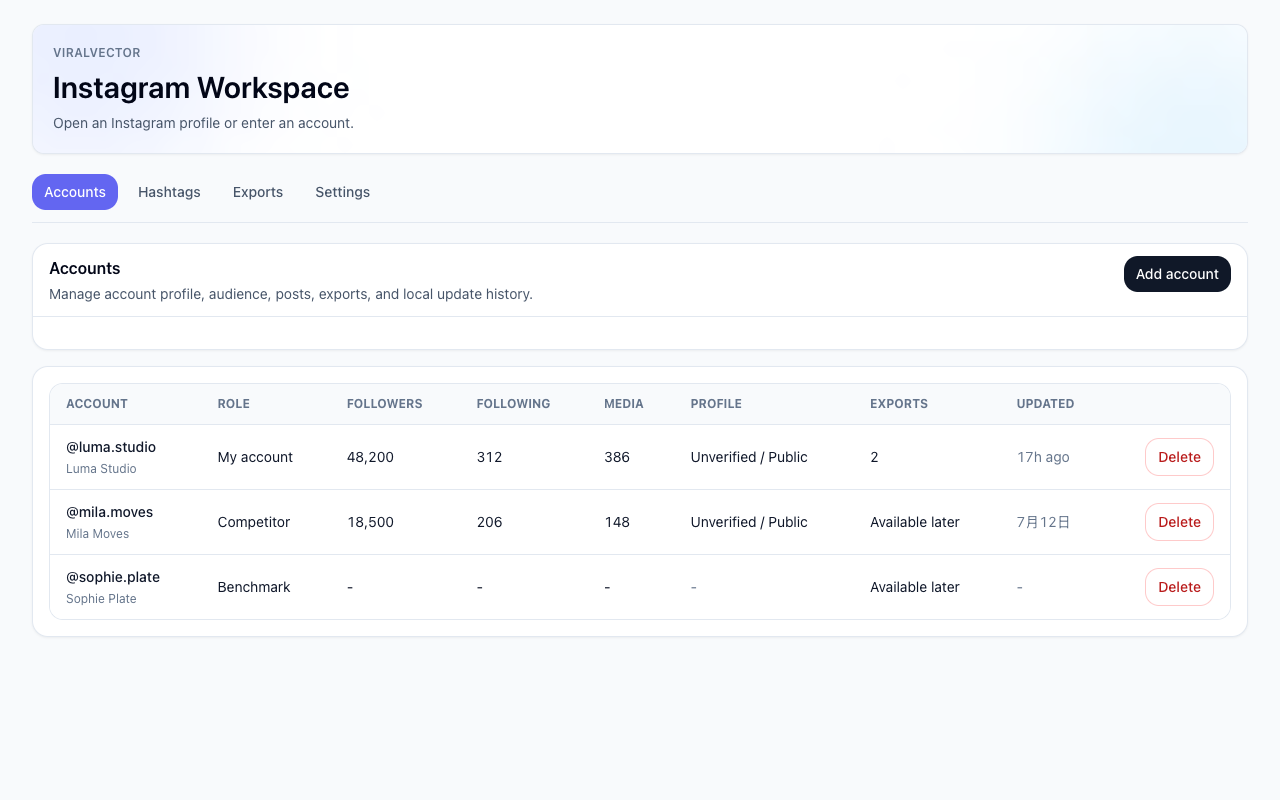
Task: Select the @sophie.plate account handle
Action: click(113, 577)
